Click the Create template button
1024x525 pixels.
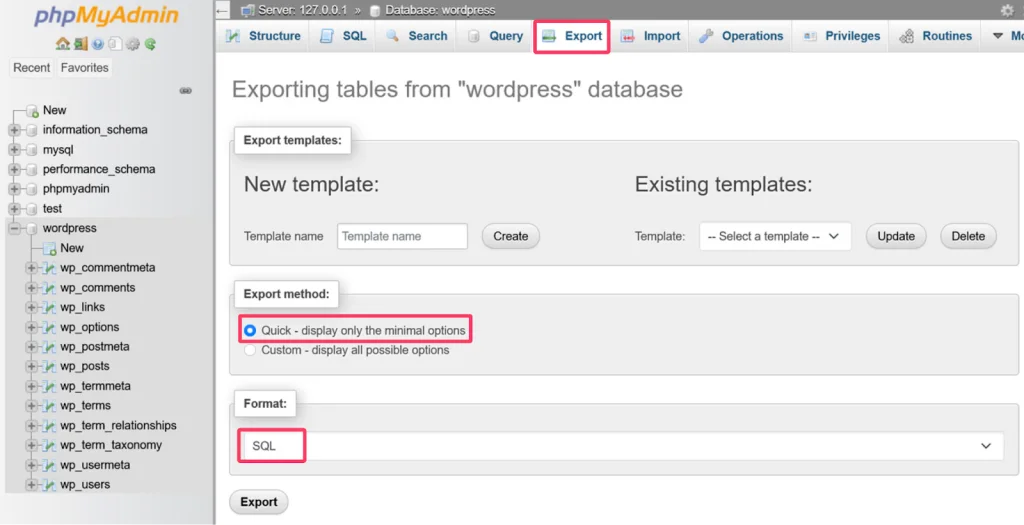pyautogui.click(x=511, y=236)
